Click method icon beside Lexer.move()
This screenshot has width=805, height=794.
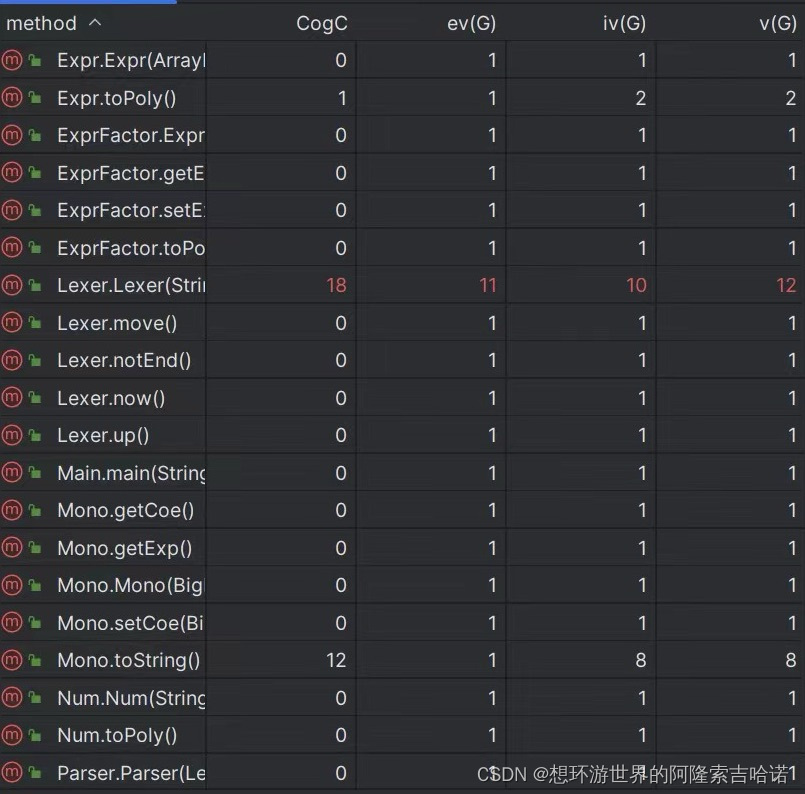point(11,322)
